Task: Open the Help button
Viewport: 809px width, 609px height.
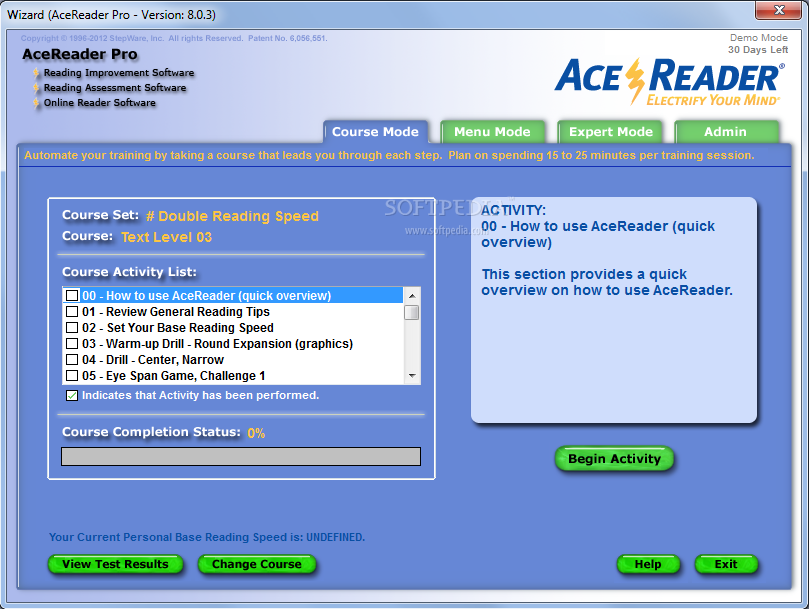Action: pyautogui.click(x=648, y=564)
